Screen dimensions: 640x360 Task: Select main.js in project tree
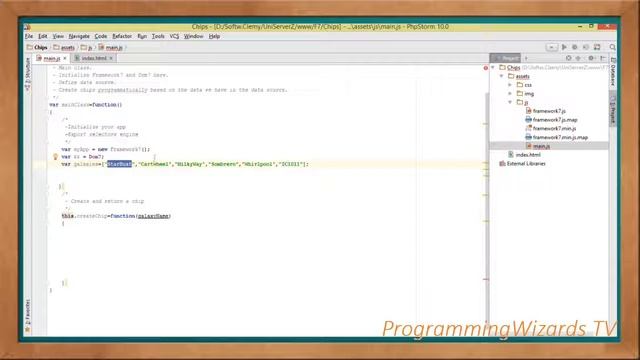pyautogui.click(x=541, y=146)
